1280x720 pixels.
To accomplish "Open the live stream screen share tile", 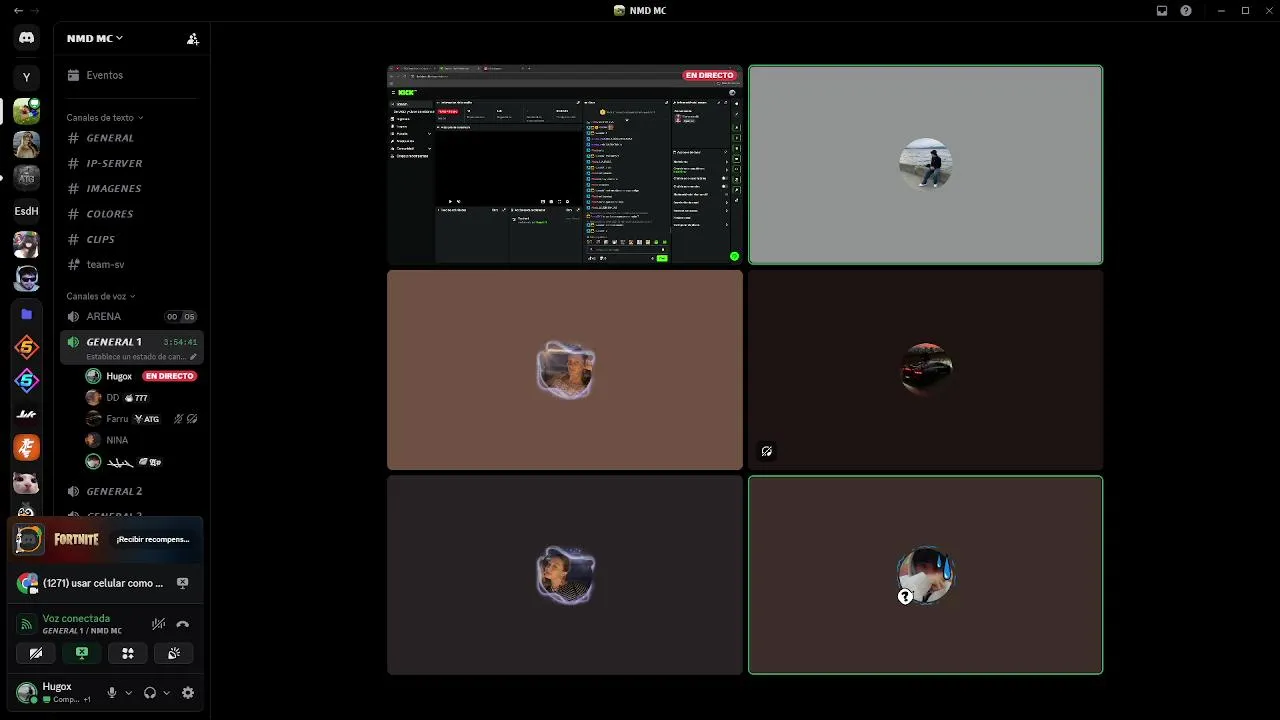I will (x=565, y=165).
